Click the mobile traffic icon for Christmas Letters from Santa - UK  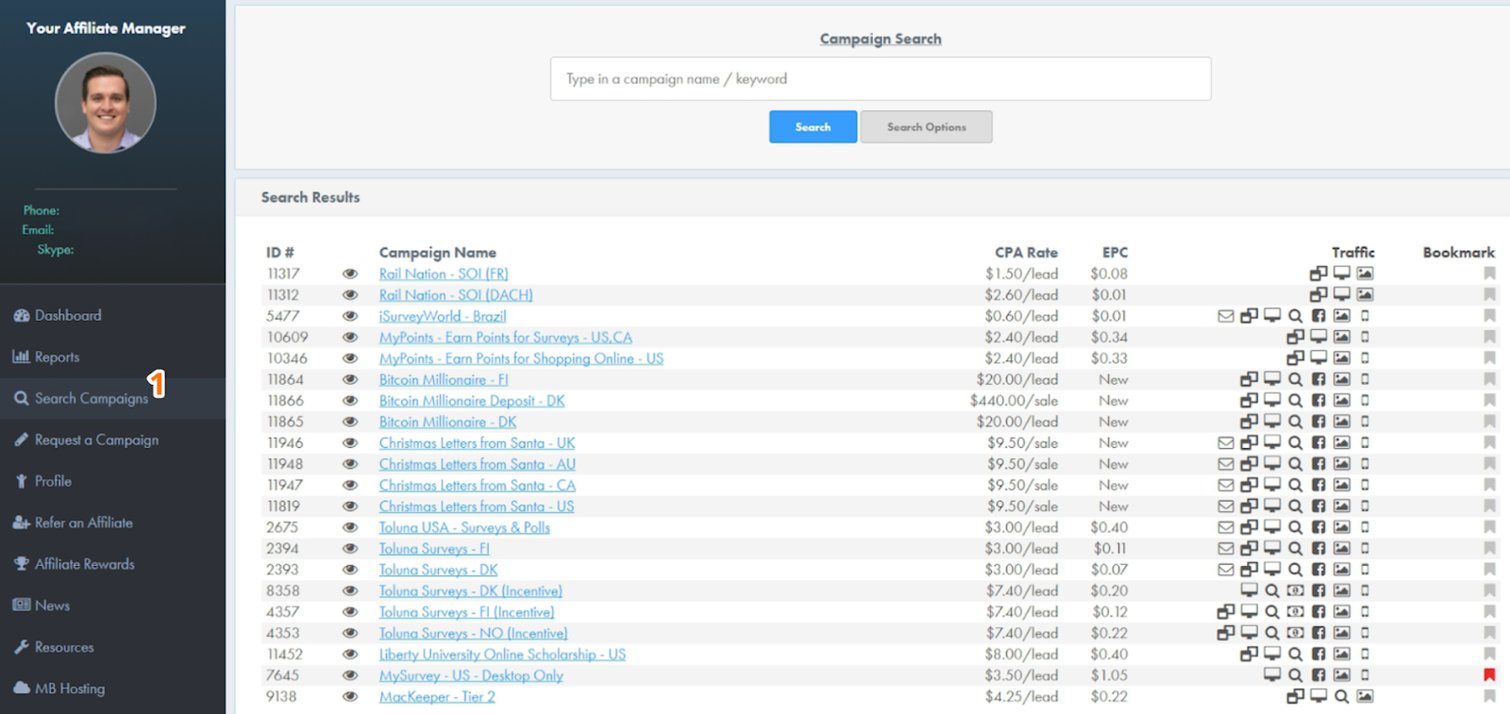point(1365,443)
